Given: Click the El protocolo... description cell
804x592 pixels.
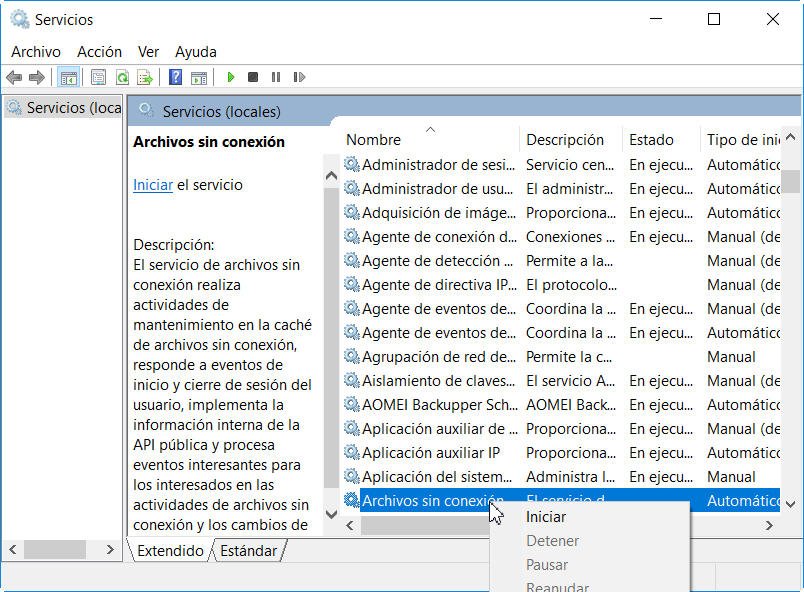Looking at the screenshot, I should coord(571,285).
